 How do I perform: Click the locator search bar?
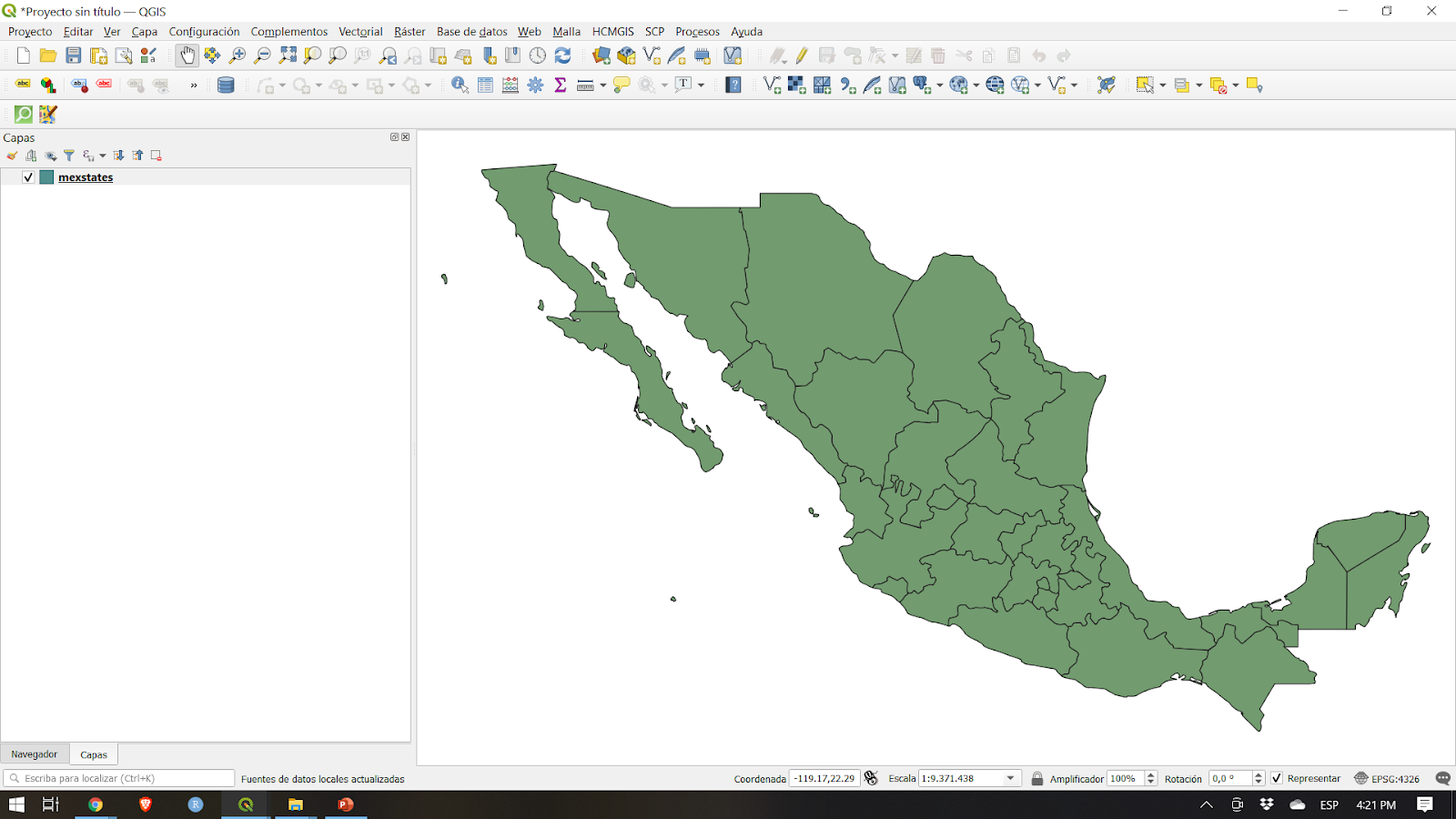[x=119, y=778]
